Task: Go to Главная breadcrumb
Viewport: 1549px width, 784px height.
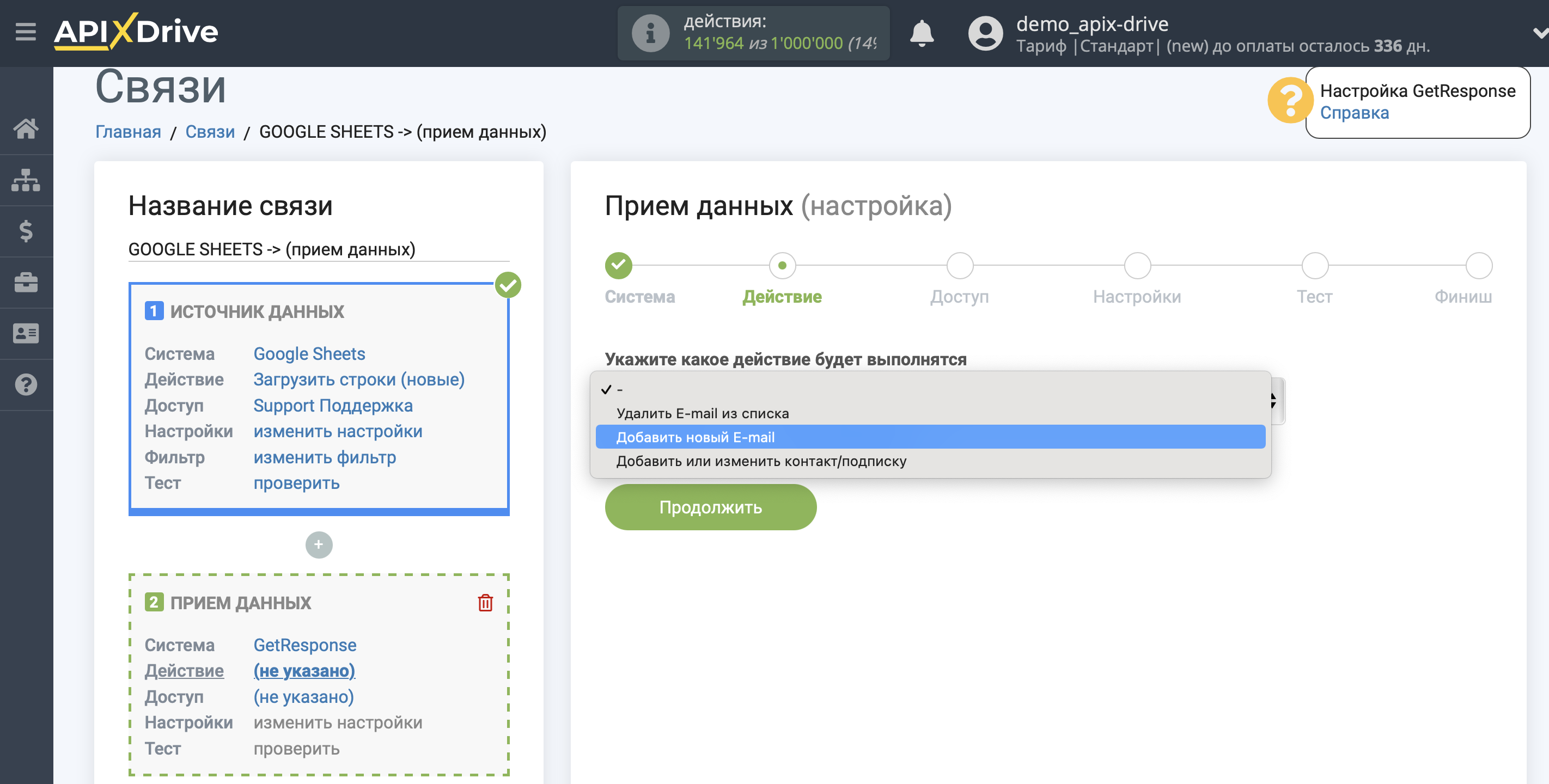Action: click(x=128, y=132)
